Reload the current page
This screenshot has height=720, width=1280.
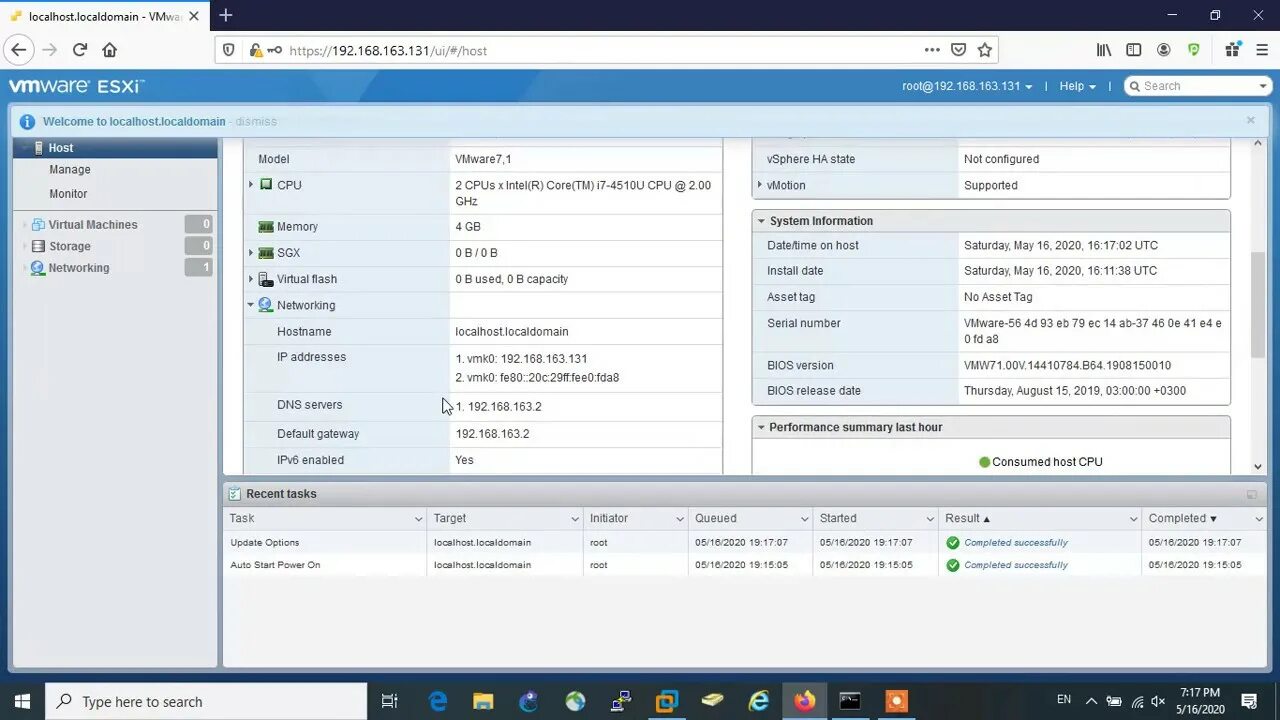[x=80, y=50]
